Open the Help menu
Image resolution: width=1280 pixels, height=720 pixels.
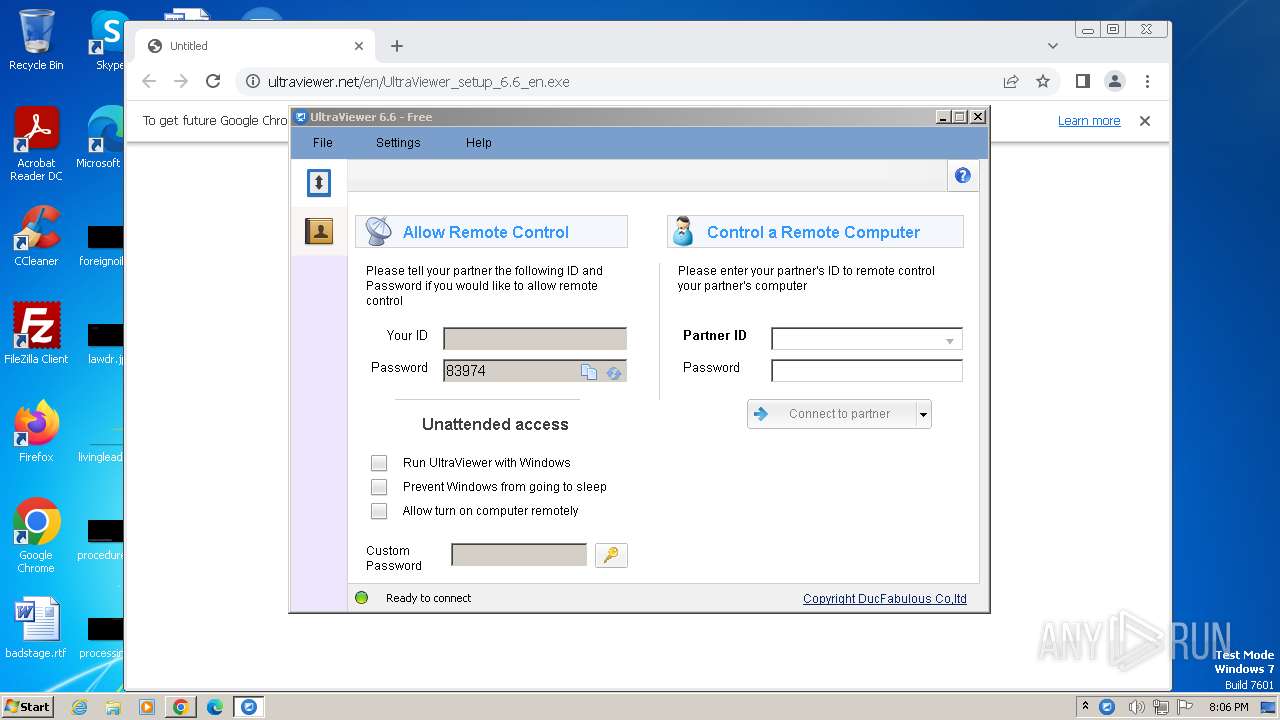479,143
